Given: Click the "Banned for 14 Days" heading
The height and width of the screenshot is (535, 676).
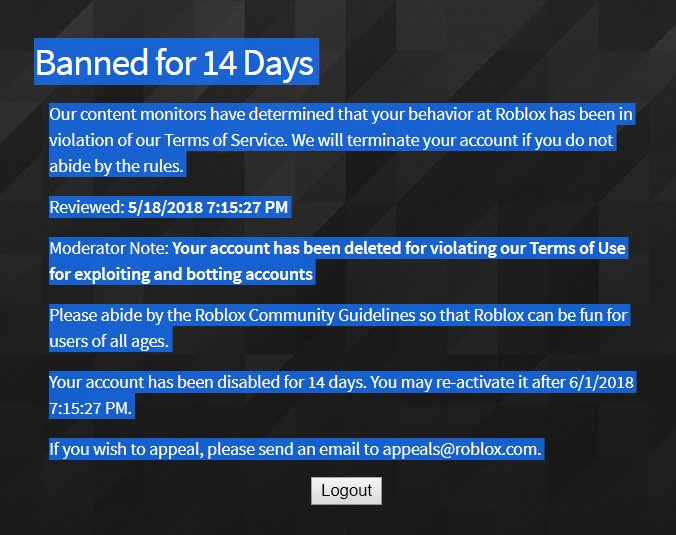Looking at the screenshot, I should [x=175, y=63].
